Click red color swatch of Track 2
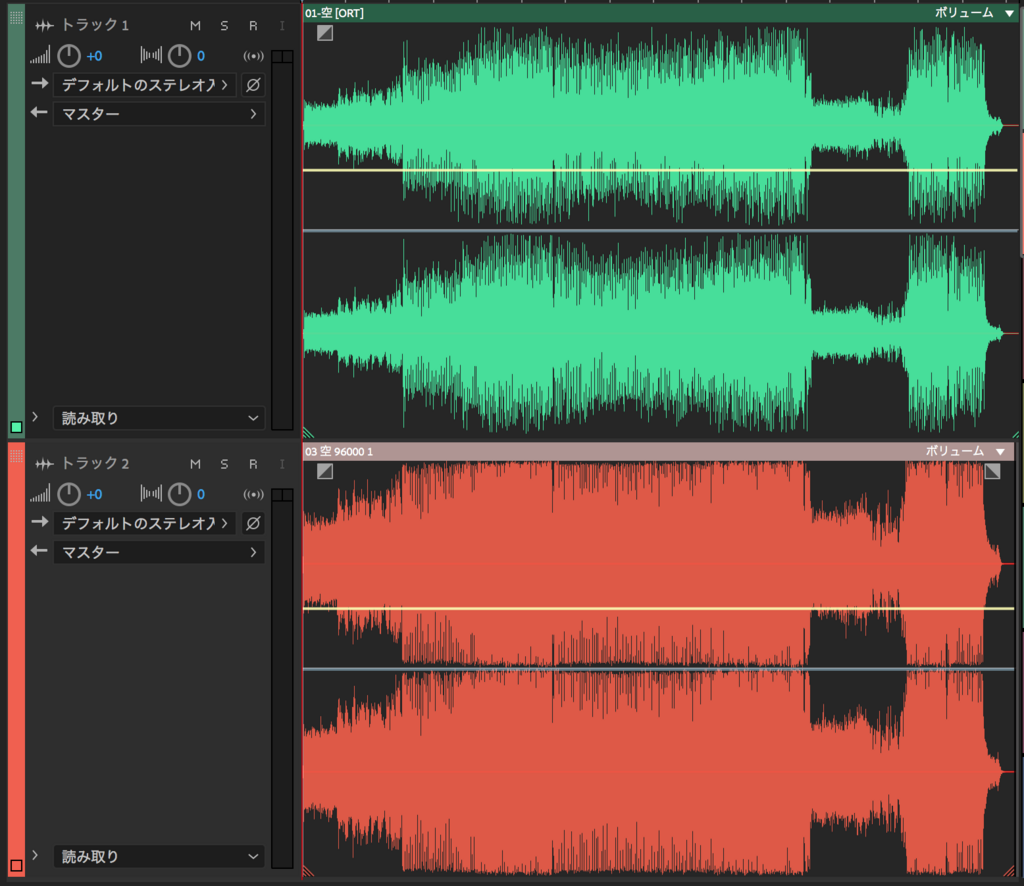 (x=16, y=865)
